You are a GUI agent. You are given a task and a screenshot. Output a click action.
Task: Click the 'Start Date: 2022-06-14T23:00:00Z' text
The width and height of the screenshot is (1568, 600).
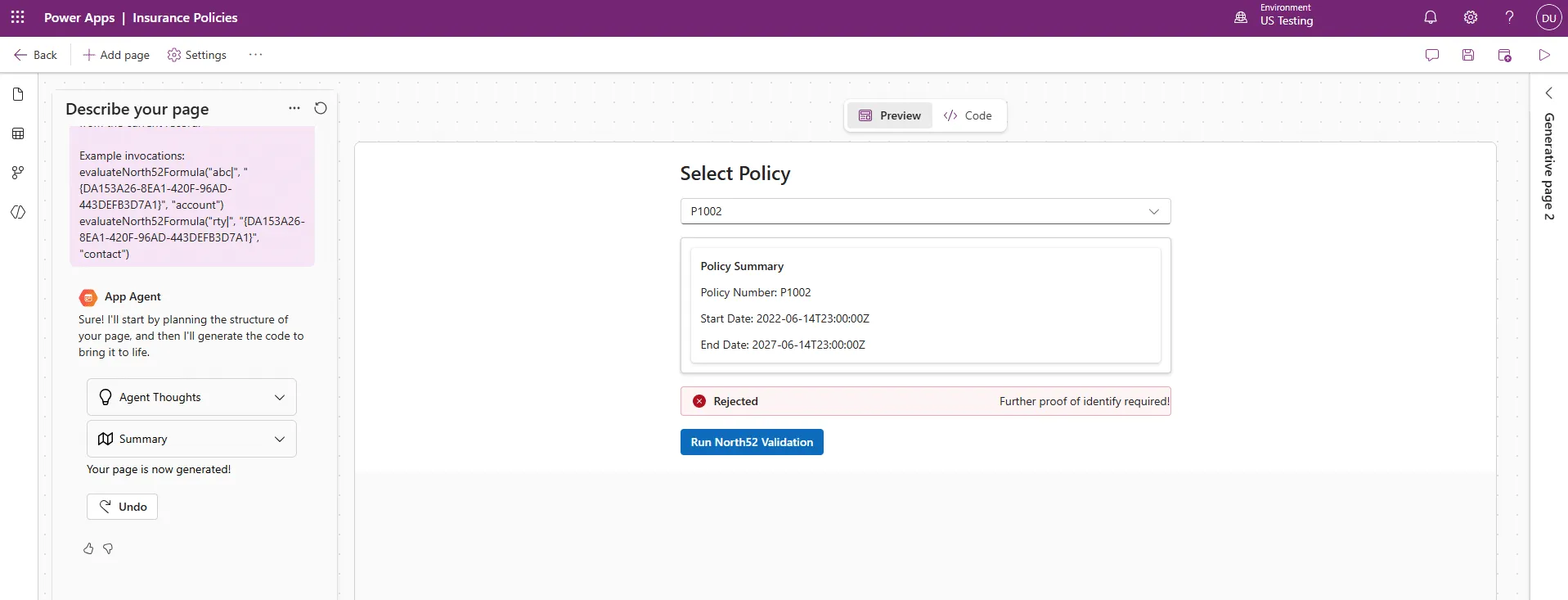click(784, 318)
